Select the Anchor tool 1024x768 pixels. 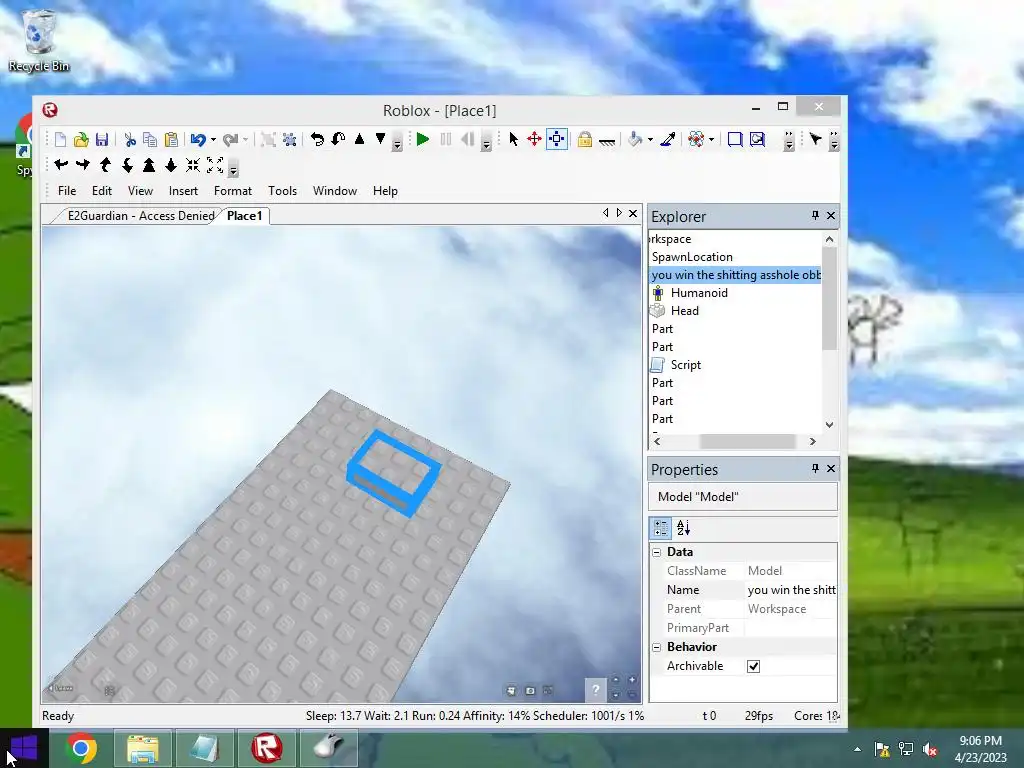pos(607,140)
